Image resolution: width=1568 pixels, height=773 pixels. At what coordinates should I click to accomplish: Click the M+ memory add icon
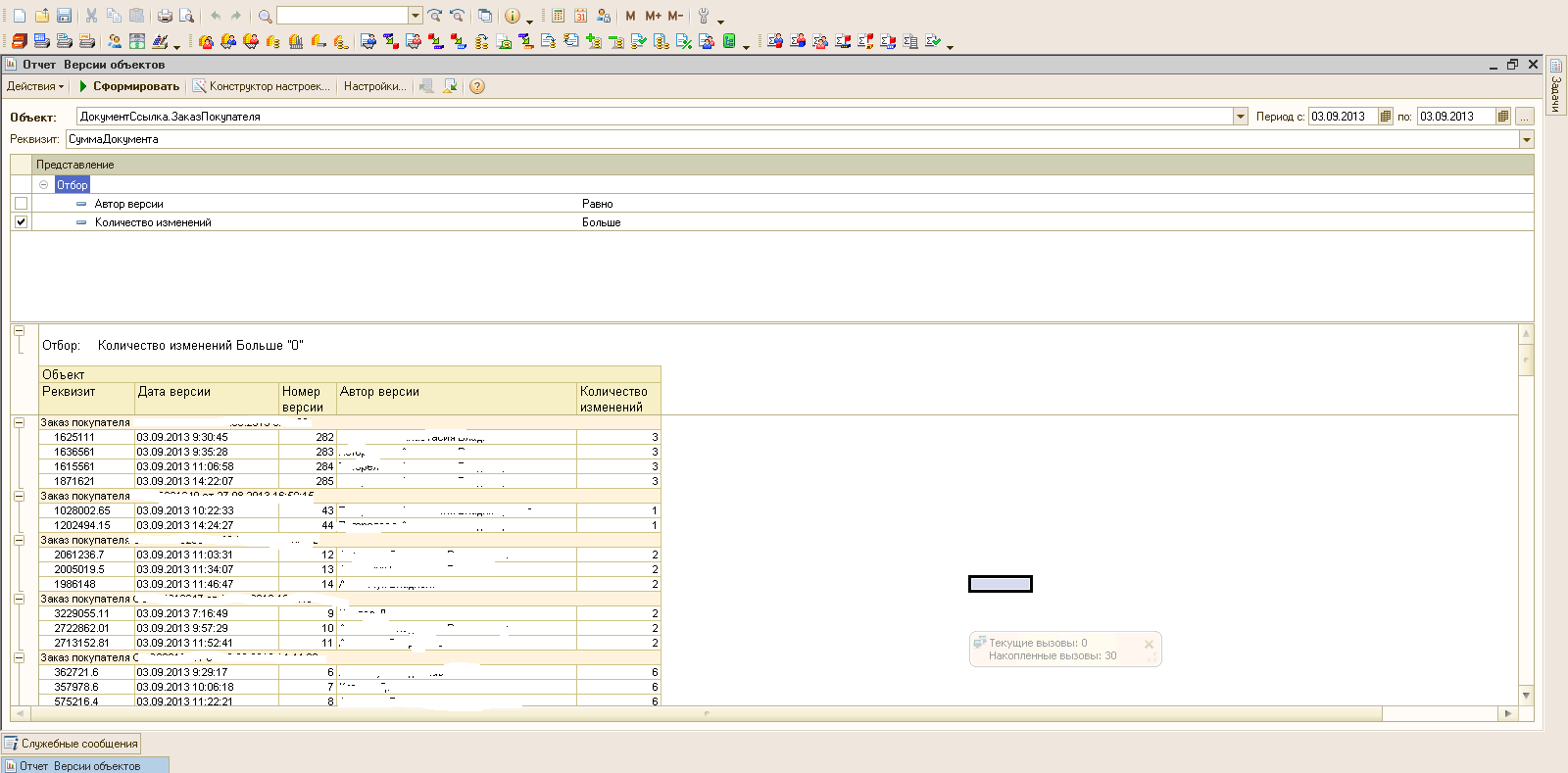coord(653,16)
